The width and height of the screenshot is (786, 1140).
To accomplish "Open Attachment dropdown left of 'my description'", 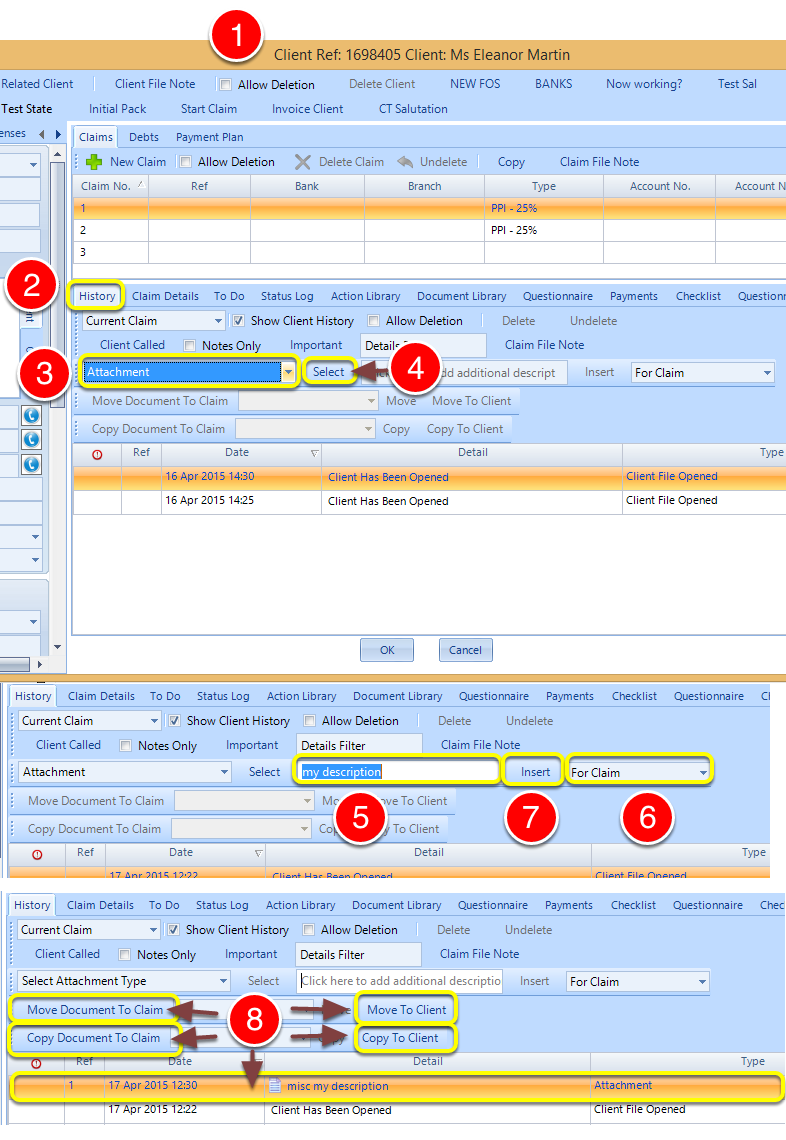I will click(225, 771).
